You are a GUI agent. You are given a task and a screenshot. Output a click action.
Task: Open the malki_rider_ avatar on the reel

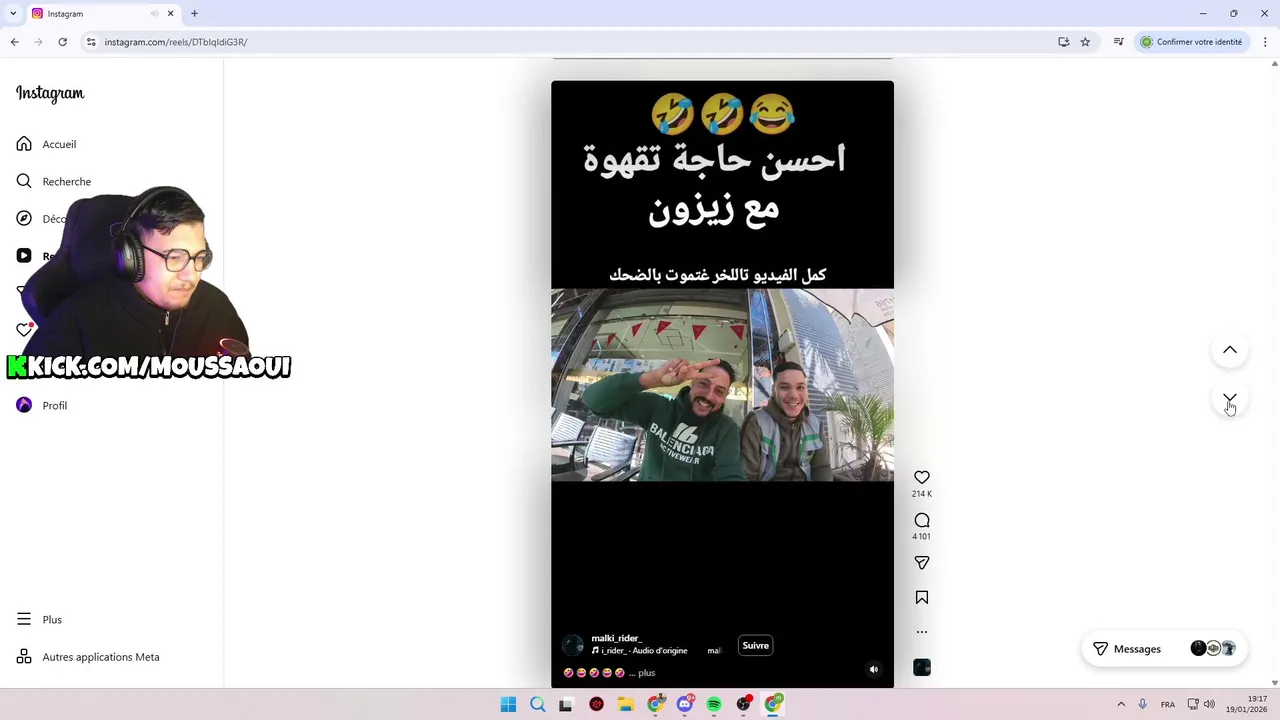point(573,645)
